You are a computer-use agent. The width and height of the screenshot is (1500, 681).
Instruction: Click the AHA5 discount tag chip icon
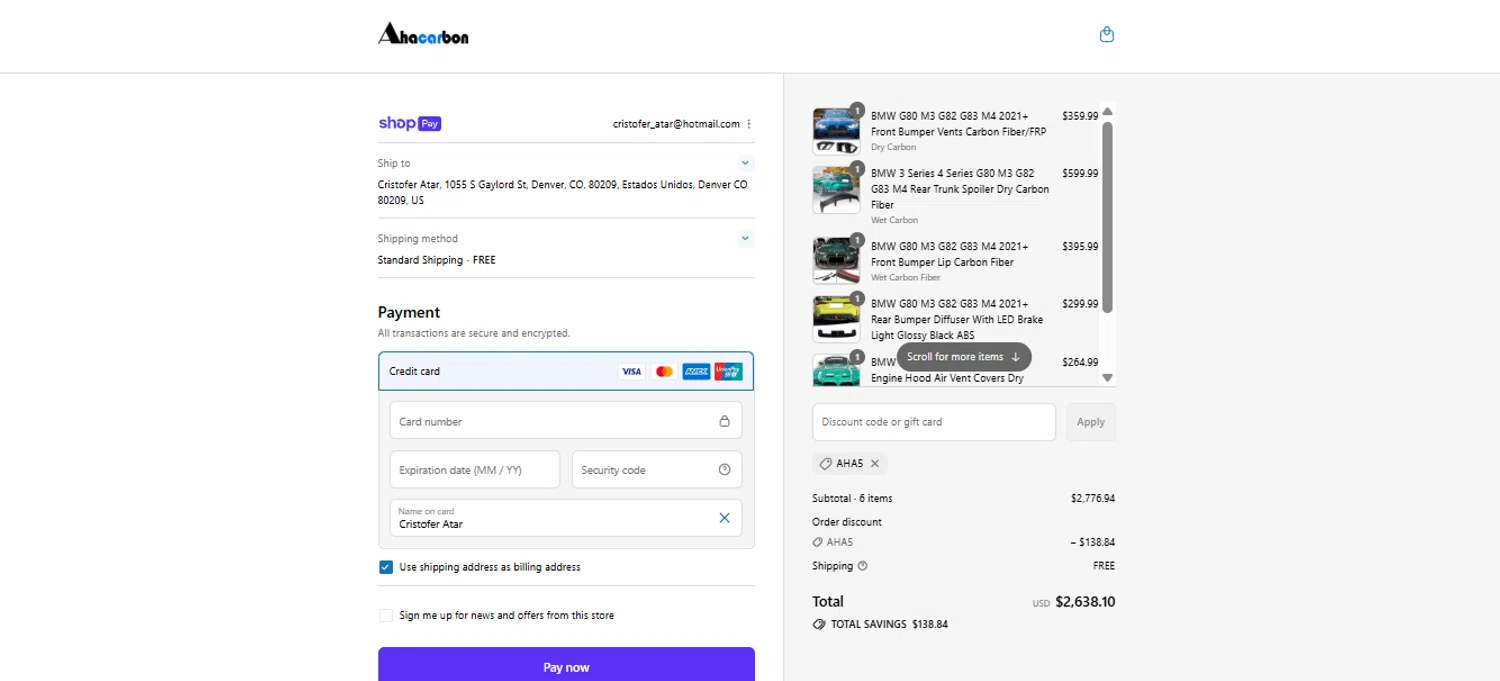pyautogui.click(x=825, y=463)
